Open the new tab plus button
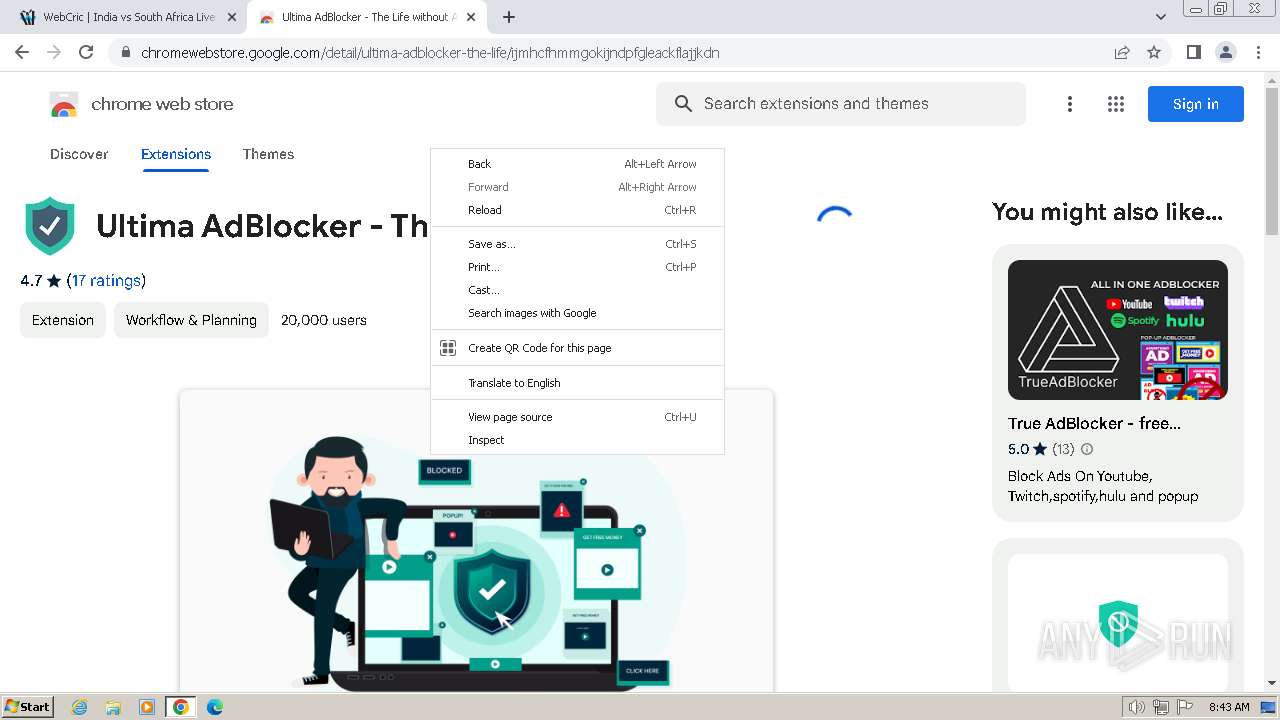The width and height of the screenshot is (1280, 720). (x=509, y=17)
